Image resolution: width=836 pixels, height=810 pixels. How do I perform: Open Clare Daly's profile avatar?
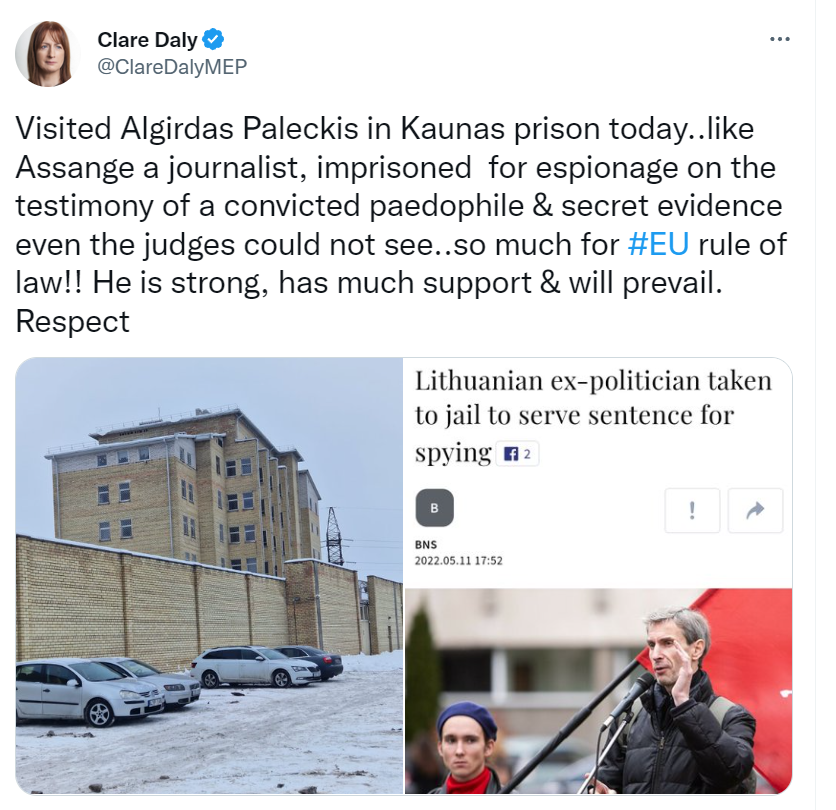click(x=47, y=54)
